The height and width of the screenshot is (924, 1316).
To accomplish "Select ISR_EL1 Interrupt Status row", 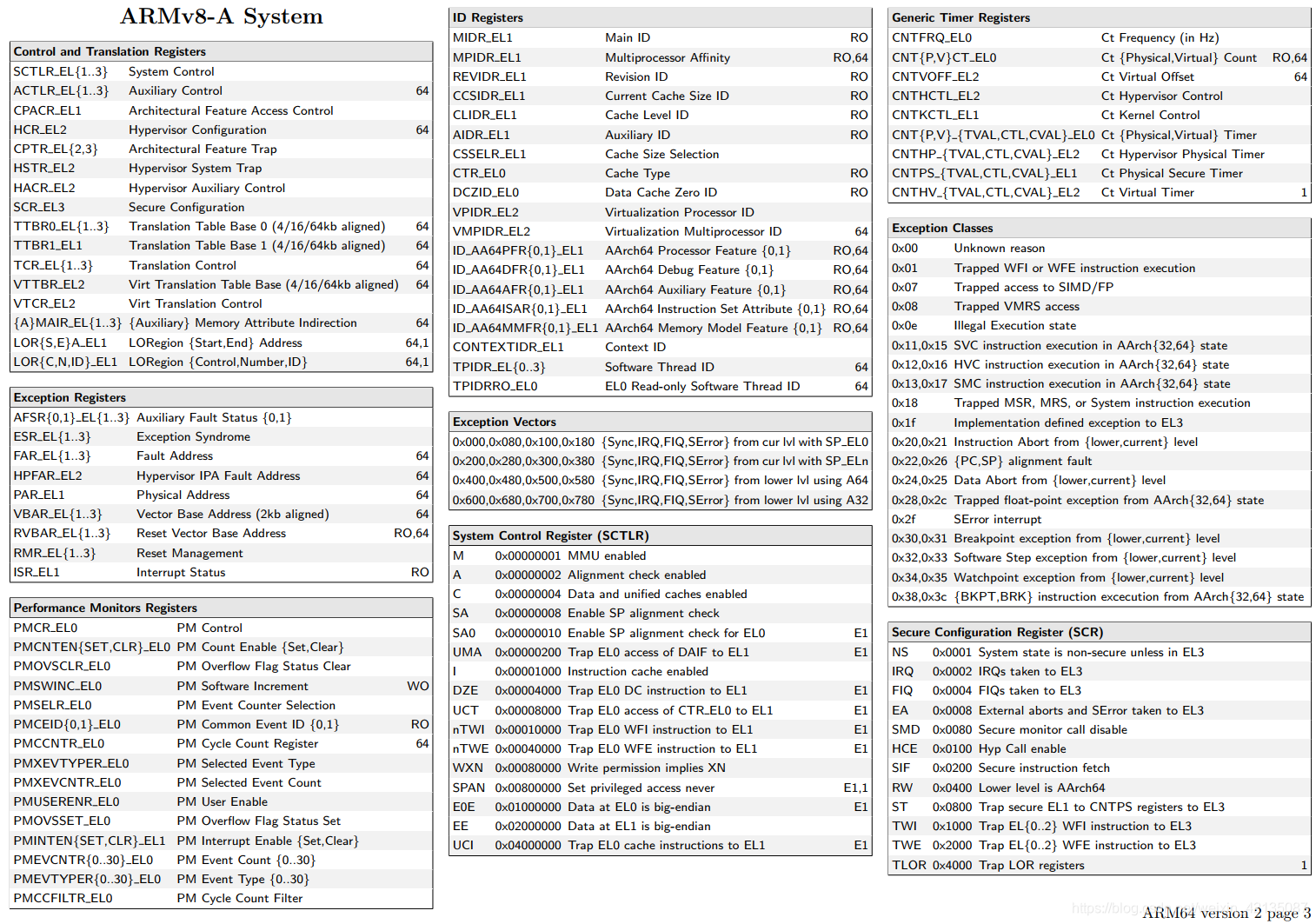I will [x=222, y=572].
